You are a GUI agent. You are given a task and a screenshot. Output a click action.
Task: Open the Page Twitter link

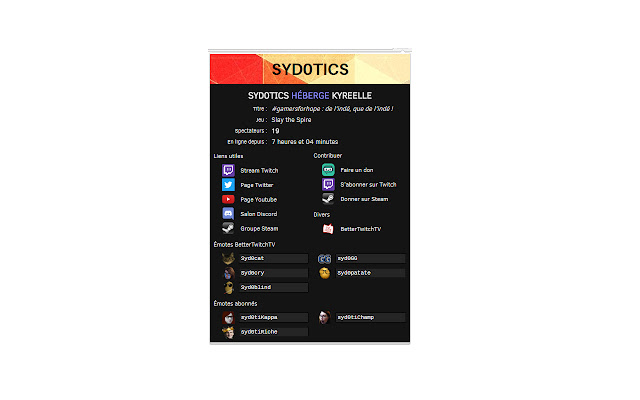coord(257,185)
